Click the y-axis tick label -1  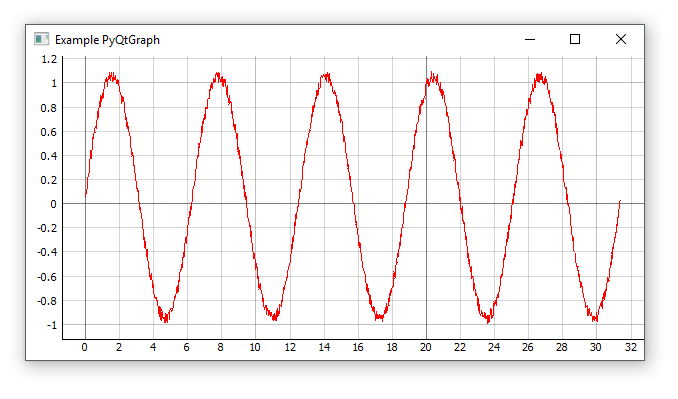[x=52, y=325]
